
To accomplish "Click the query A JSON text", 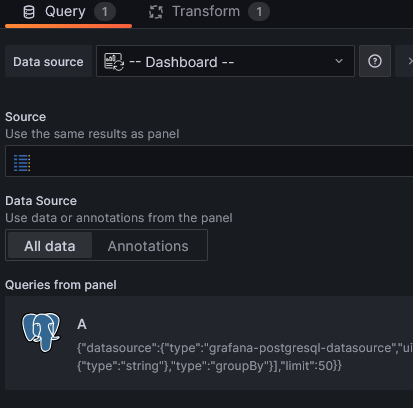I will pyautogui.click(x=245, y=357).
